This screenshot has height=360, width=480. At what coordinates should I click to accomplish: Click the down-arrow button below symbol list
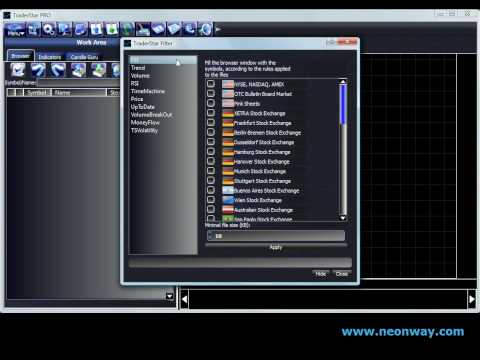(x=169, y=296)
